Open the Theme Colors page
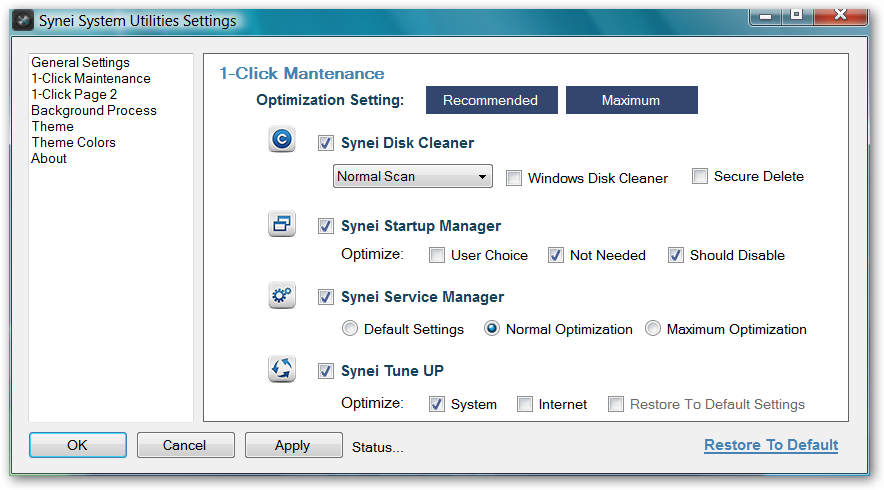884x490 pixels. point(73,142)
